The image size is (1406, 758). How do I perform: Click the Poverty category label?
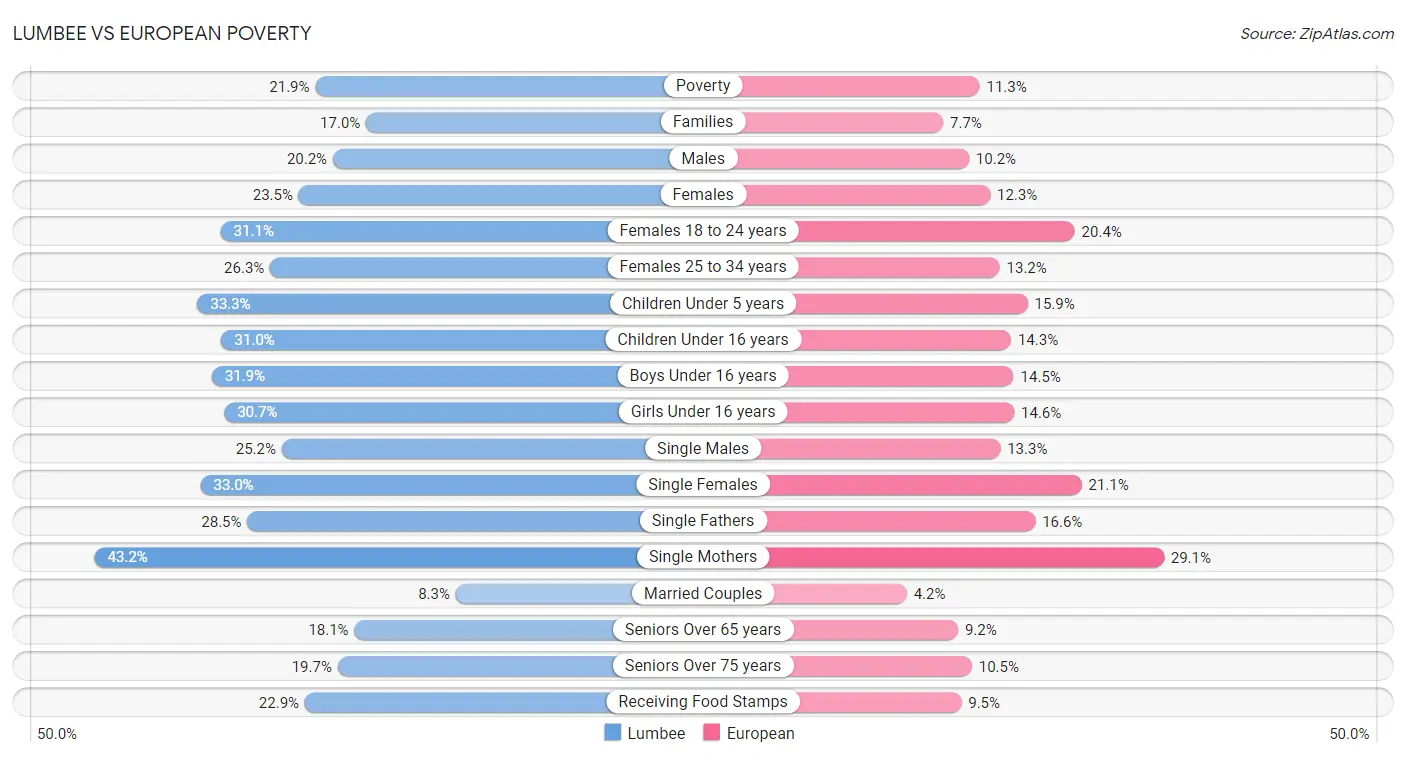pos(703,86)
